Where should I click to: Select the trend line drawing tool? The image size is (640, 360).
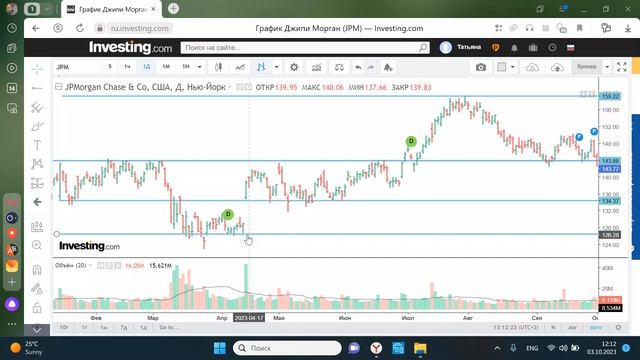(x=37, y=88)
